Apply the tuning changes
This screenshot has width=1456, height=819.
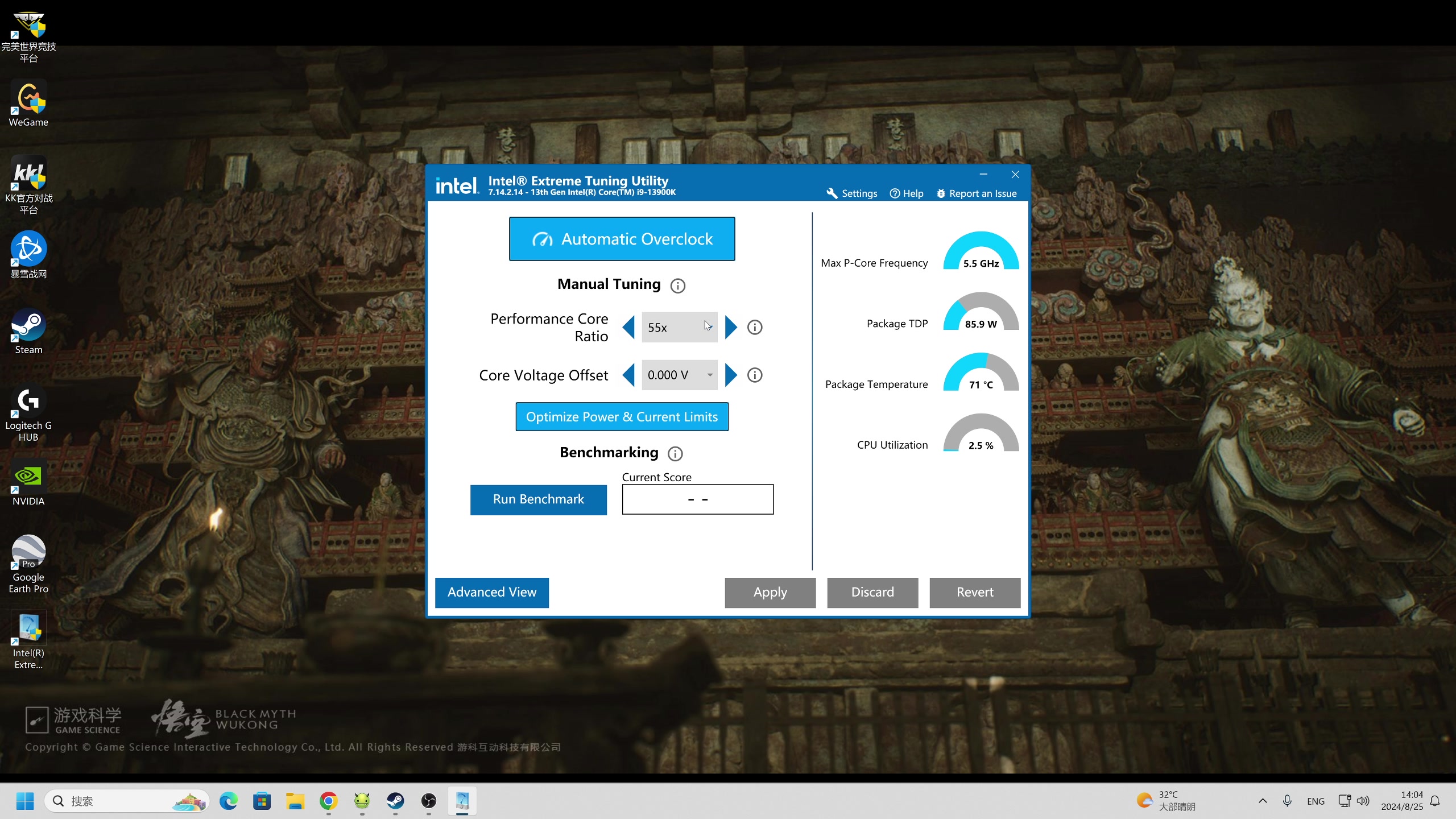coord(770,593)
